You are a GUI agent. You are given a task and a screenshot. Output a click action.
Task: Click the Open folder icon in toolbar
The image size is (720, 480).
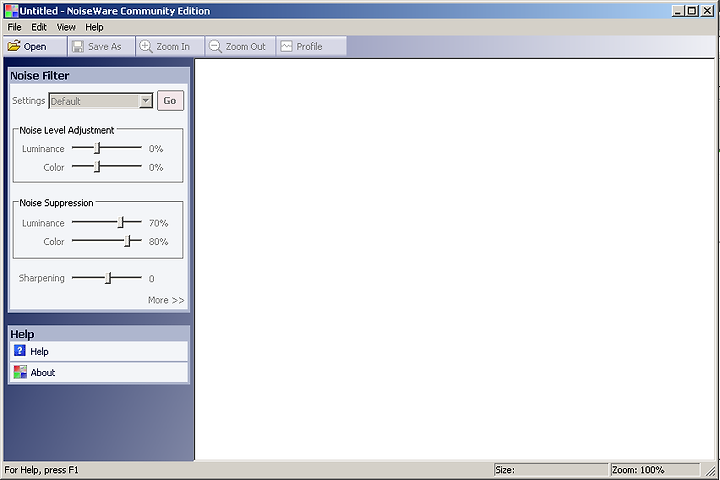(14, 46)
